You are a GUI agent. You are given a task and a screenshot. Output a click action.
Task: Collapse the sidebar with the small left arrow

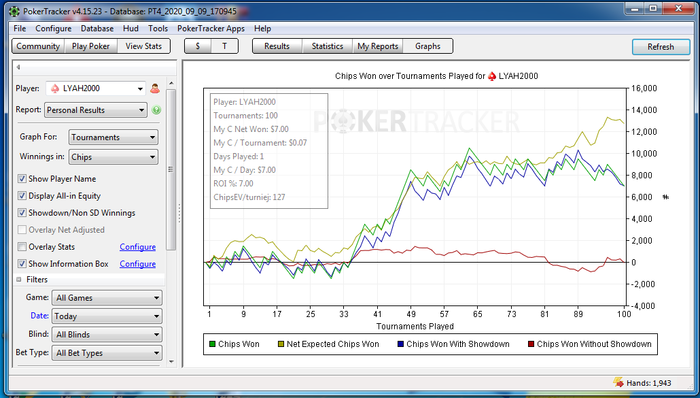[18, 67]
